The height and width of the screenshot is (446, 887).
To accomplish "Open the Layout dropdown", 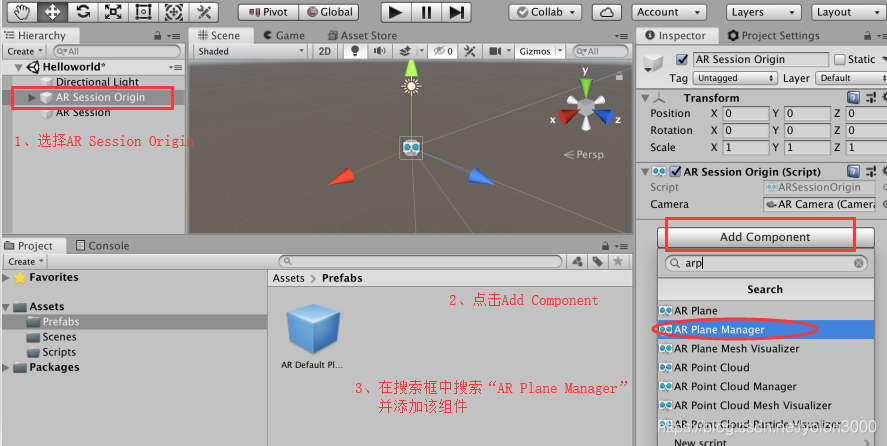I will coord(849,12).
